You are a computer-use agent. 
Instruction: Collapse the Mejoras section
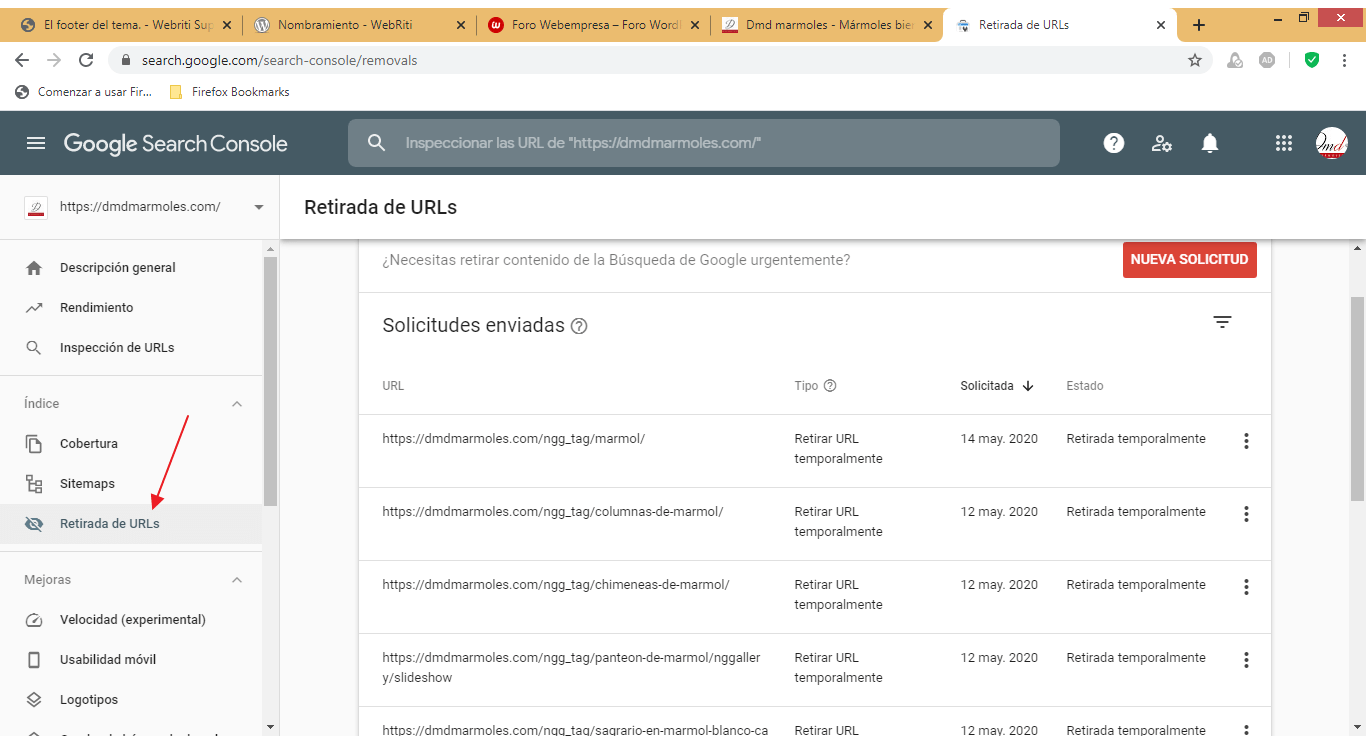[x=237, y=580]
